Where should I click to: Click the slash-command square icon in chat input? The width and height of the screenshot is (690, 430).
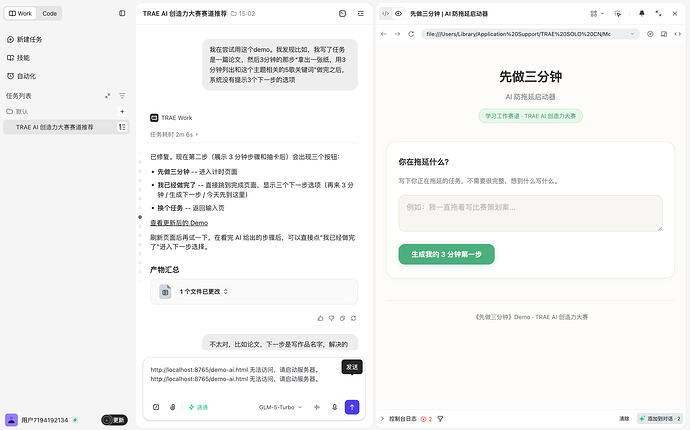click(156, 407)
